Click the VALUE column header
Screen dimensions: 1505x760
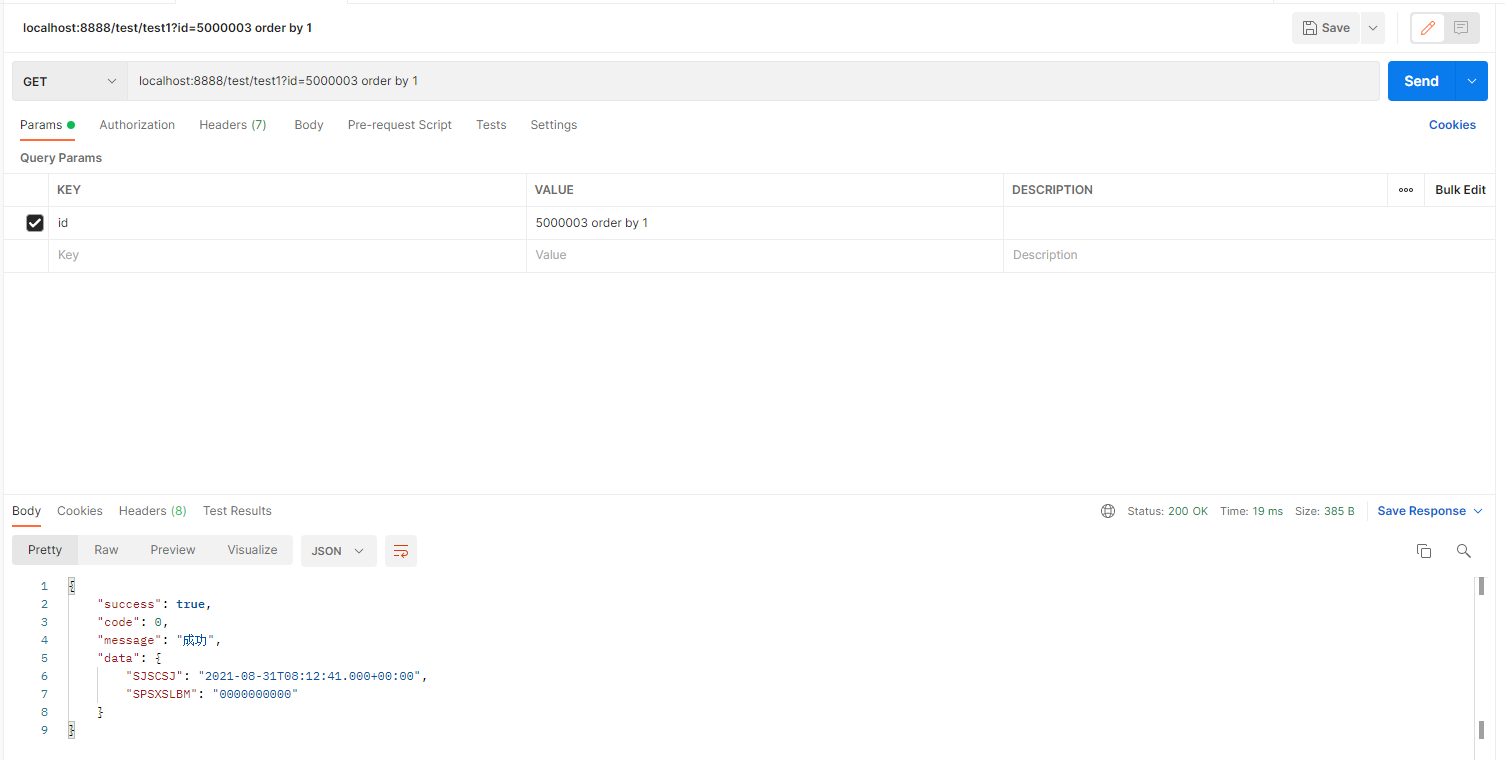[554, 190]
